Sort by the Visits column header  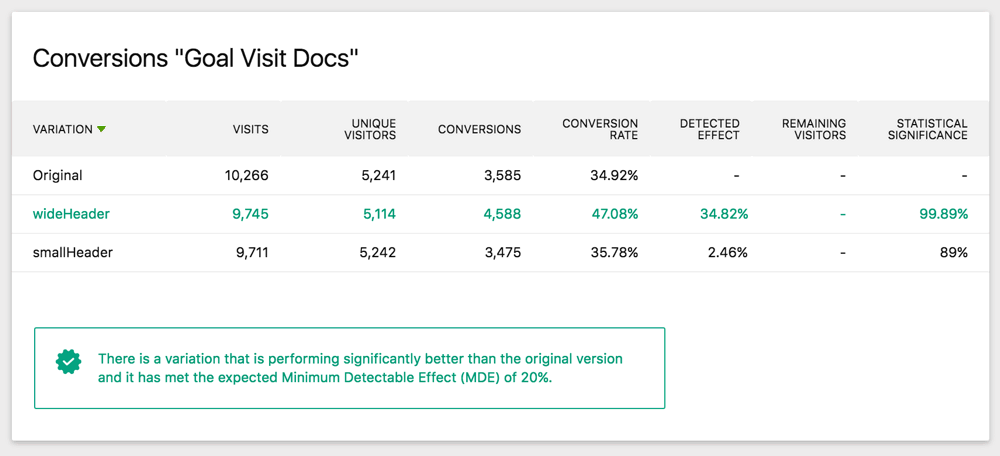click(250, 129)
